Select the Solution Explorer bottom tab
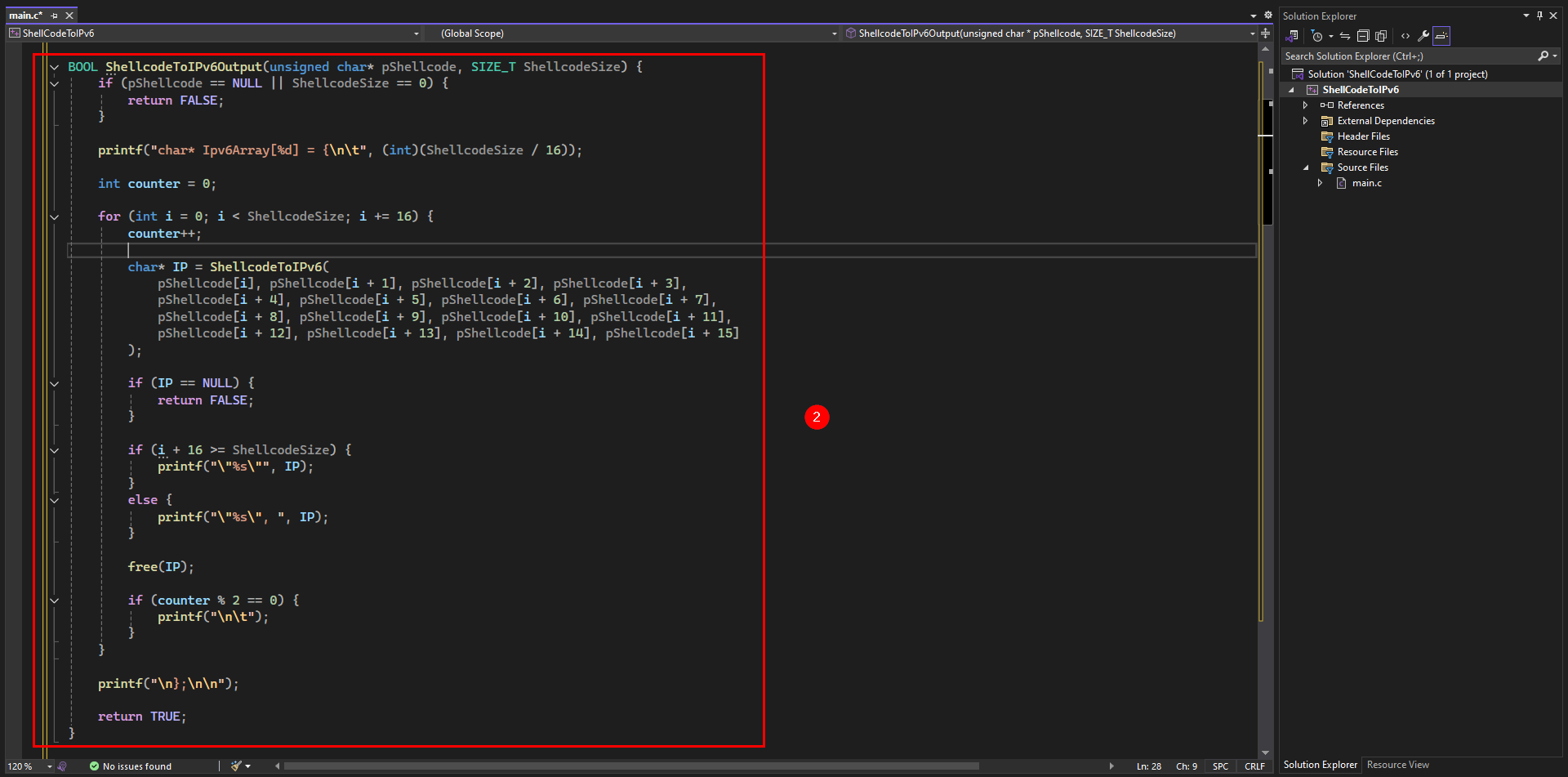Screen dimensions: 1568x777 [1320, 765]
